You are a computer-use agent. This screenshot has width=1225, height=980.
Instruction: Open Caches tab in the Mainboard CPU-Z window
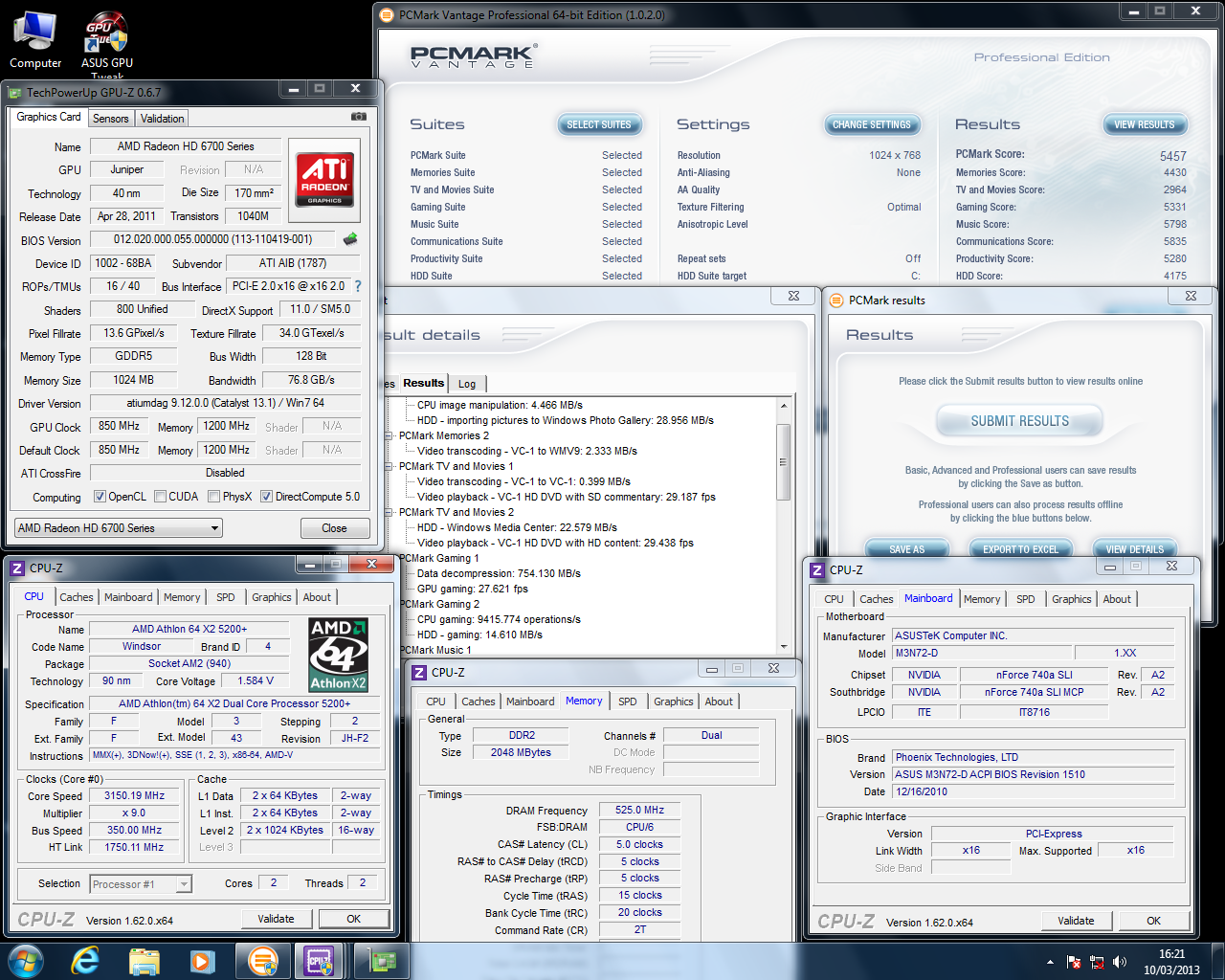pyautogui.click(x=876, y=599)
